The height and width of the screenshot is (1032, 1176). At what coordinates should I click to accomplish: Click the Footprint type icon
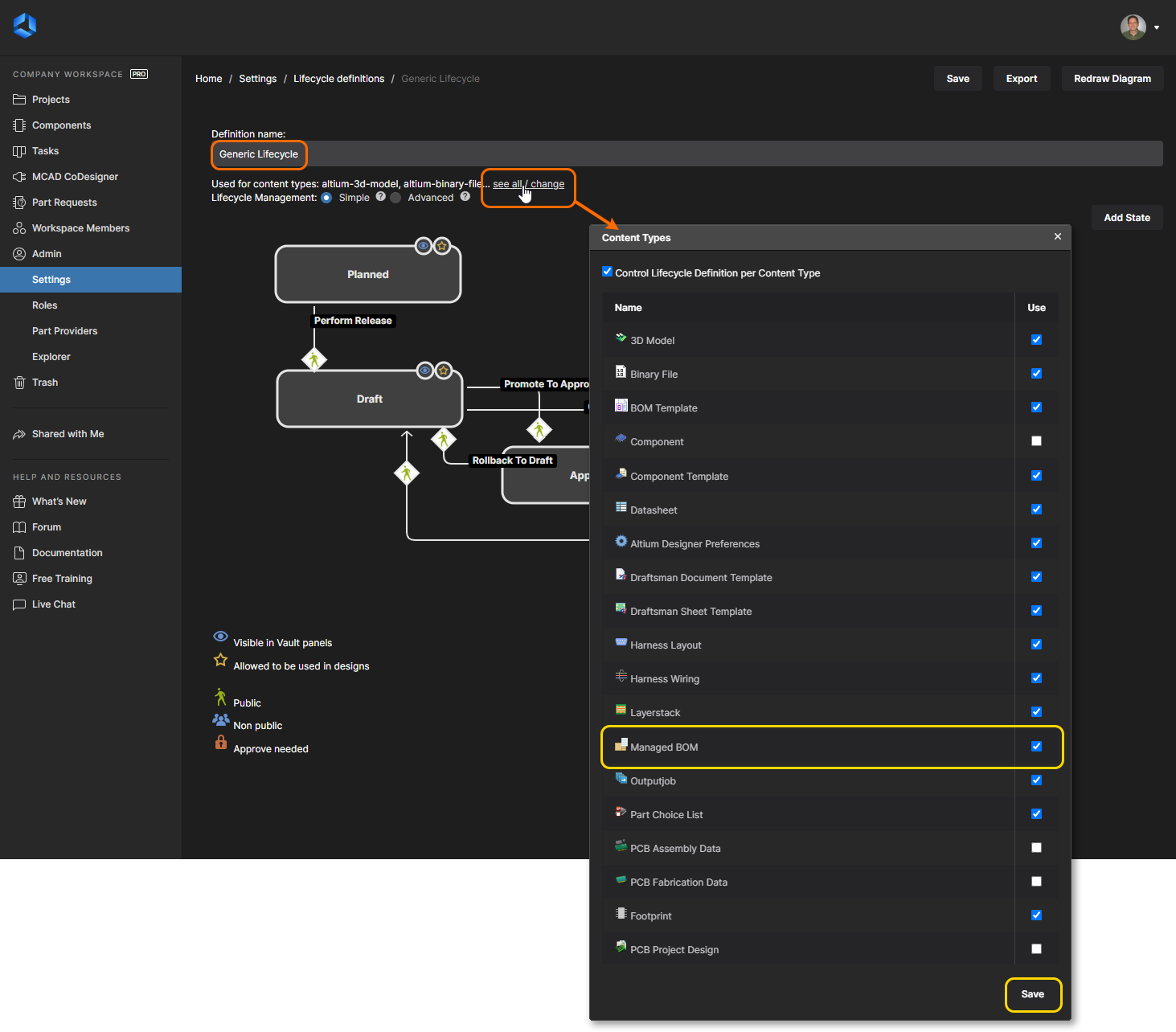pos(621,914)
